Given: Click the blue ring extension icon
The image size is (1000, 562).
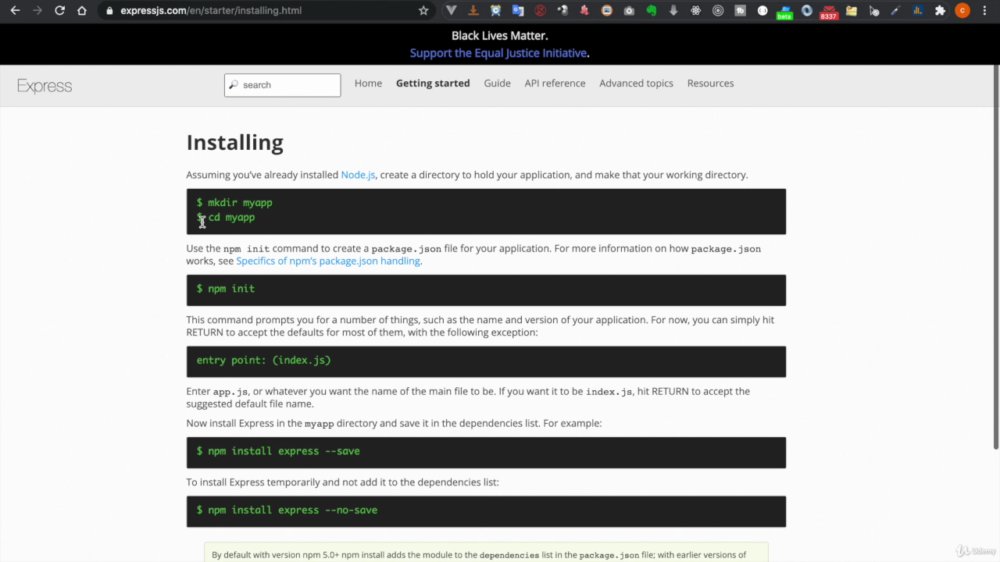Looking at the screenshot, I should (807, 10).
